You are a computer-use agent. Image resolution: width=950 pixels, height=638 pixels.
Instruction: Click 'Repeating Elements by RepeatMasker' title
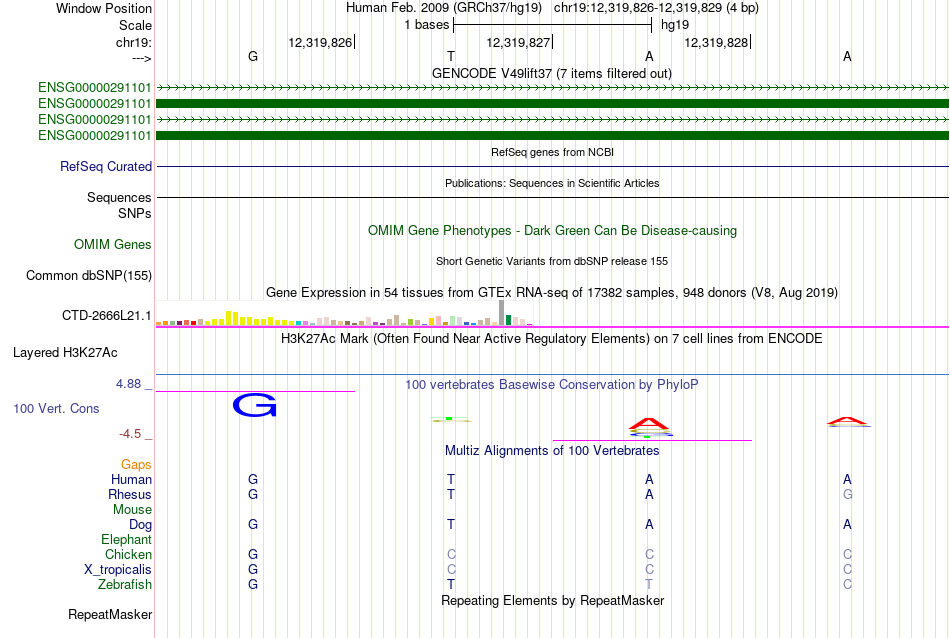click(553, 600)
